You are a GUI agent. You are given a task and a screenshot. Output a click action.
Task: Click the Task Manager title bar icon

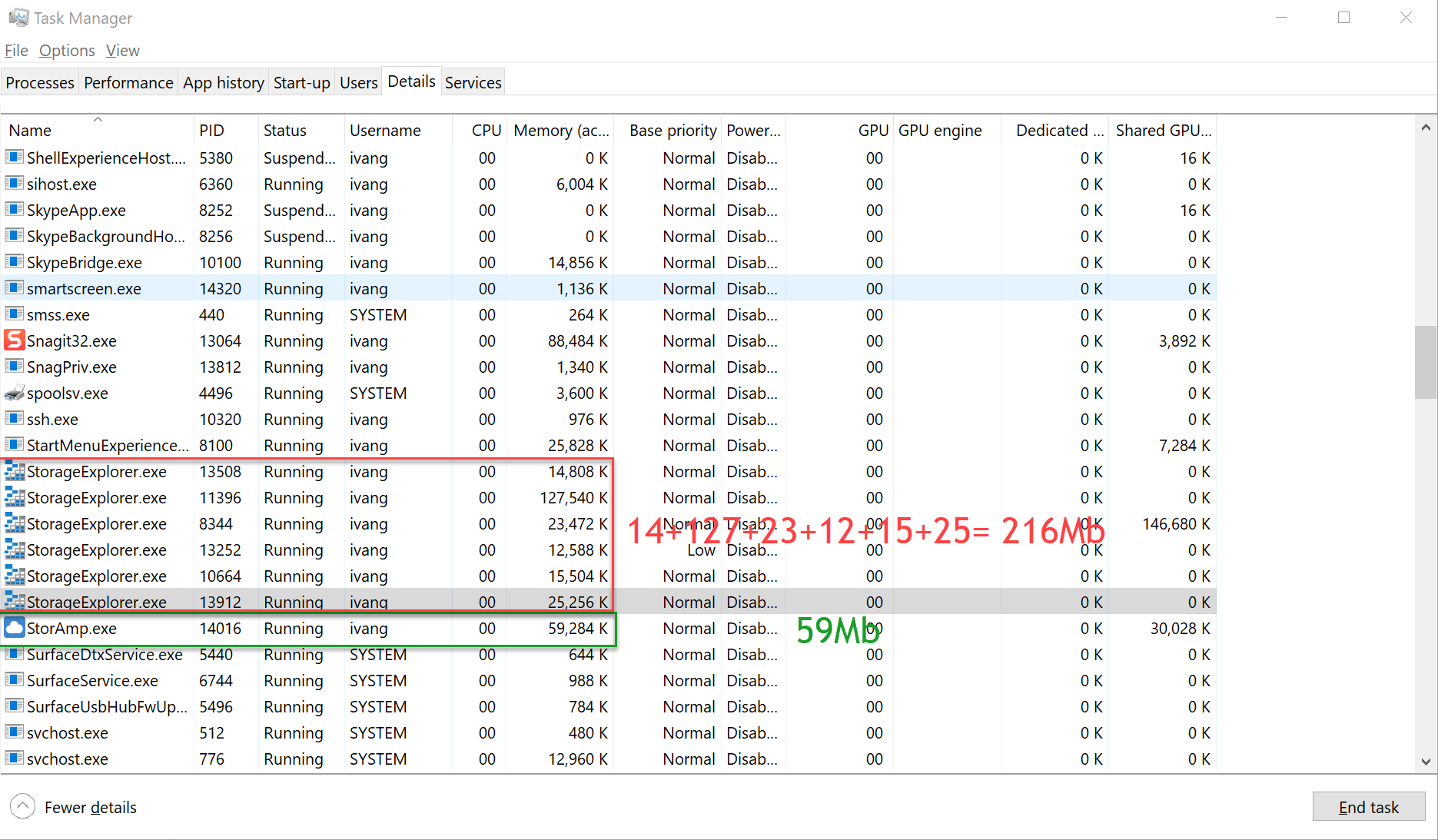[x=18, y=17]
